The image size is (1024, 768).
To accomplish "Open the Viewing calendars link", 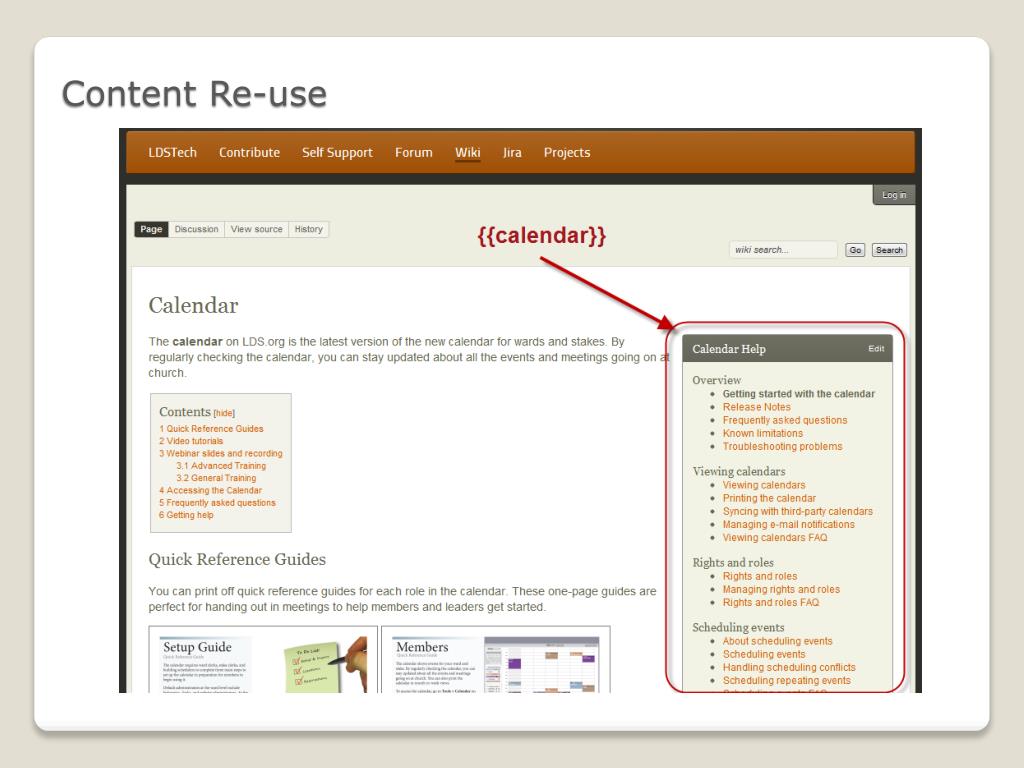I will 764,485.
